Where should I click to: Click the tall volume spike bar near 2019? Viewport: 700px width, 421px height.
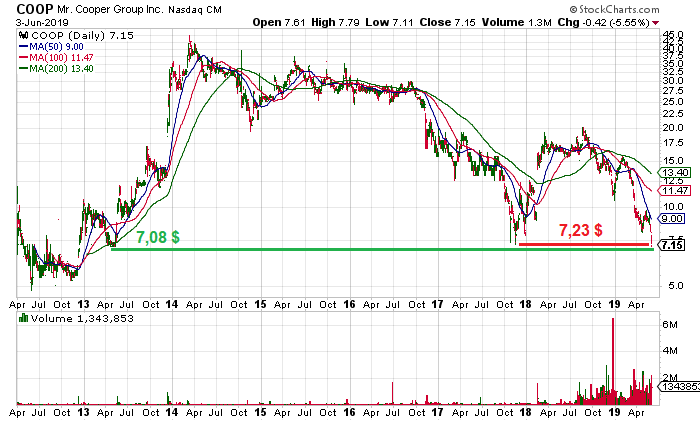[x=613, y=361]
